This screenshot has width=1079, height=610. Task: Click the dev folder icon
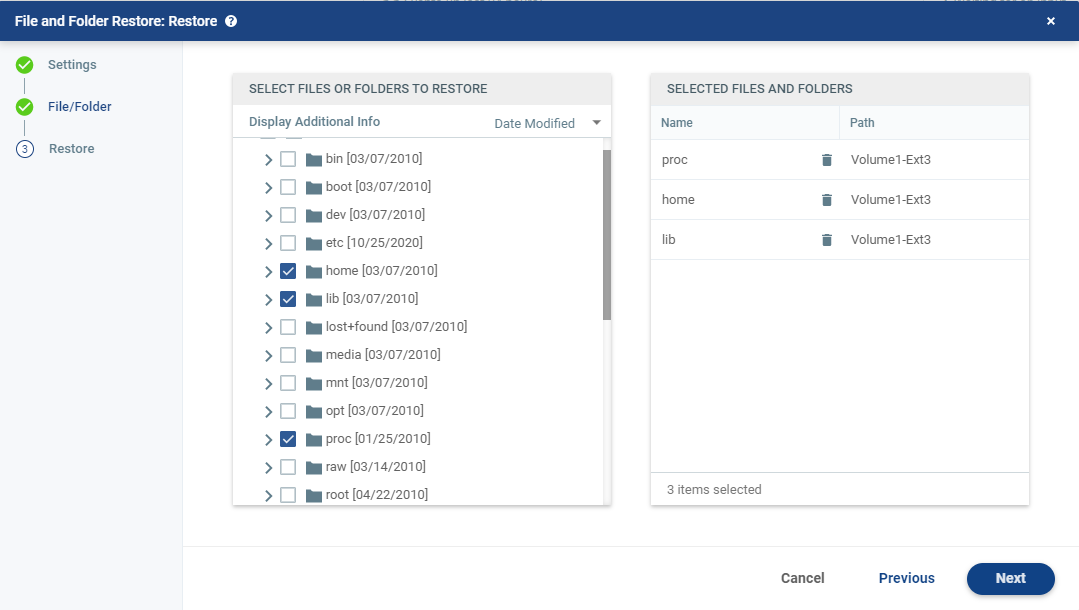[x=314, y=215]
